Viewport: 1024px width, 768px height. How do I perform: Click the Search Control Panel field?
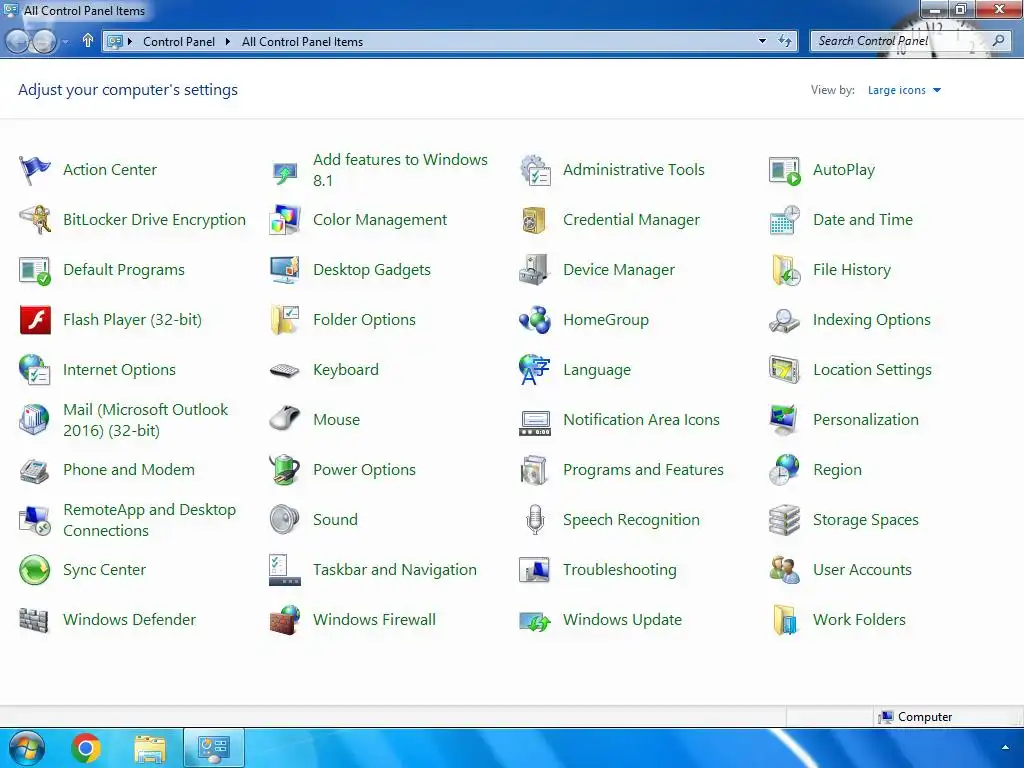[910, 41]
